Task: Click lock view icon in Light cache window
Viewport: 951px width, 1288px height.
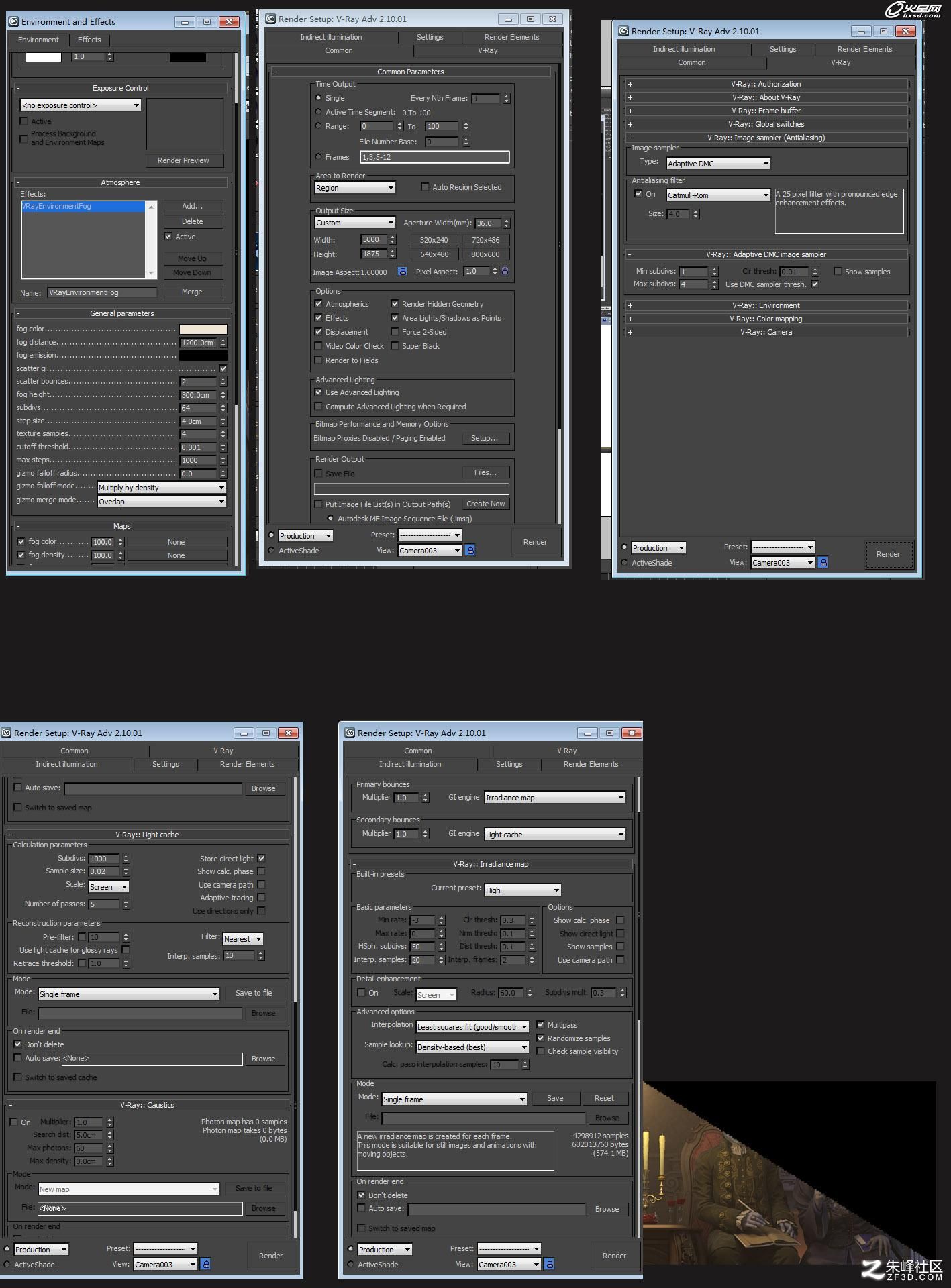Action: (x=206, y=1264)
